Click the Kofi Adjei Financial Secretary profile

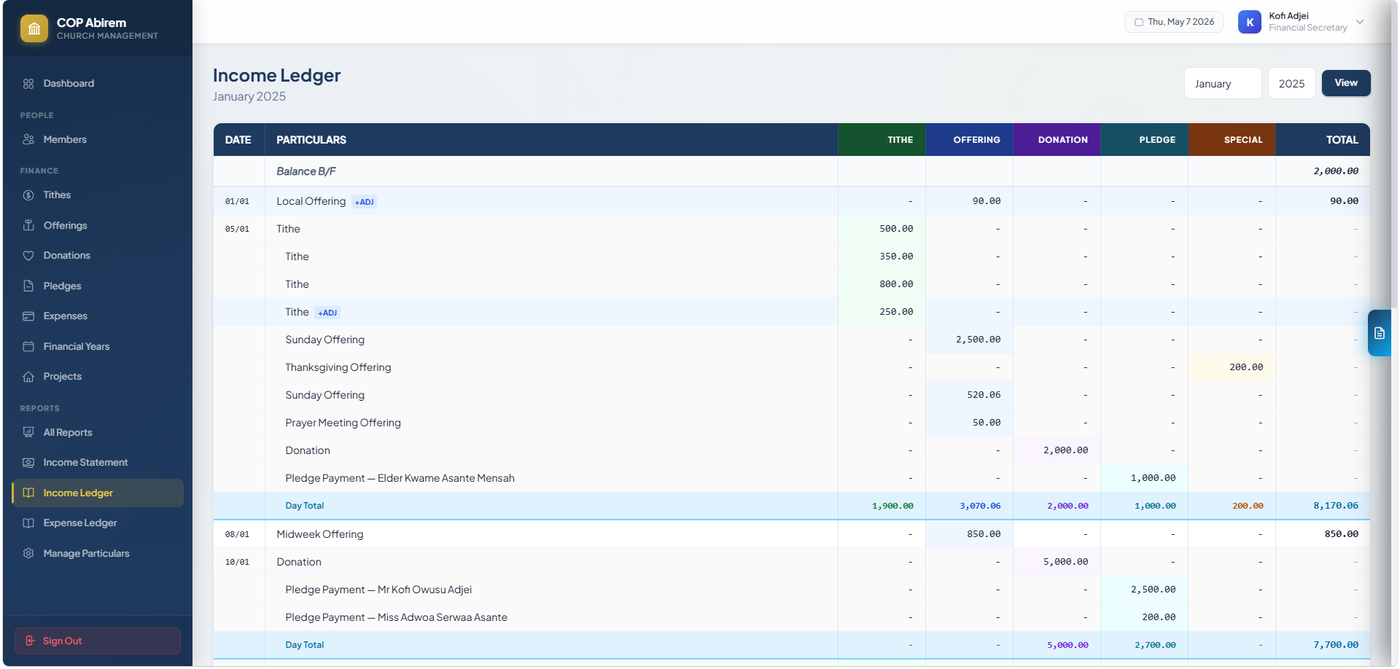[1302, 22]
